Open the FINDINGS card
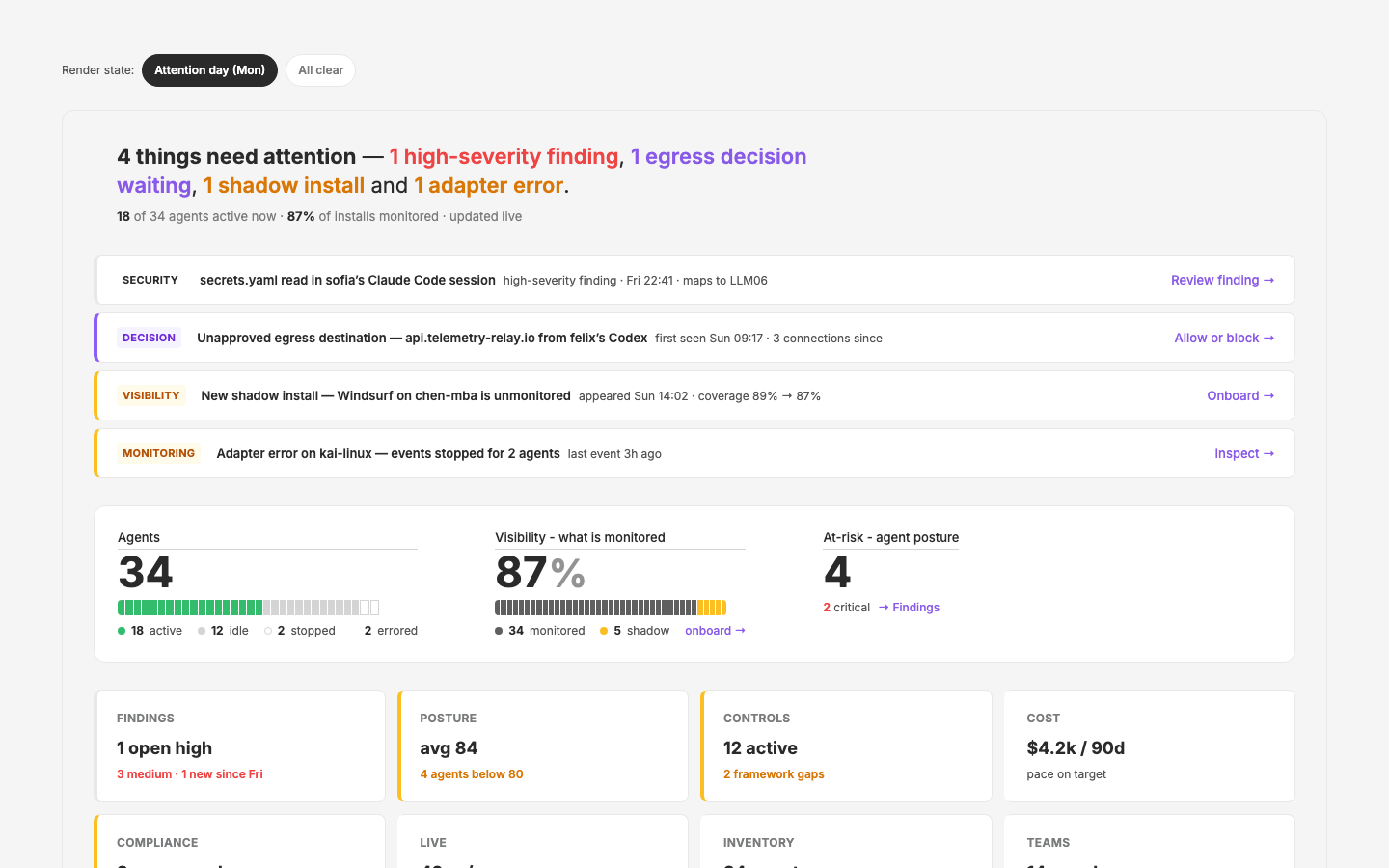The image size is (1389, 868). [x=240, y=746]
